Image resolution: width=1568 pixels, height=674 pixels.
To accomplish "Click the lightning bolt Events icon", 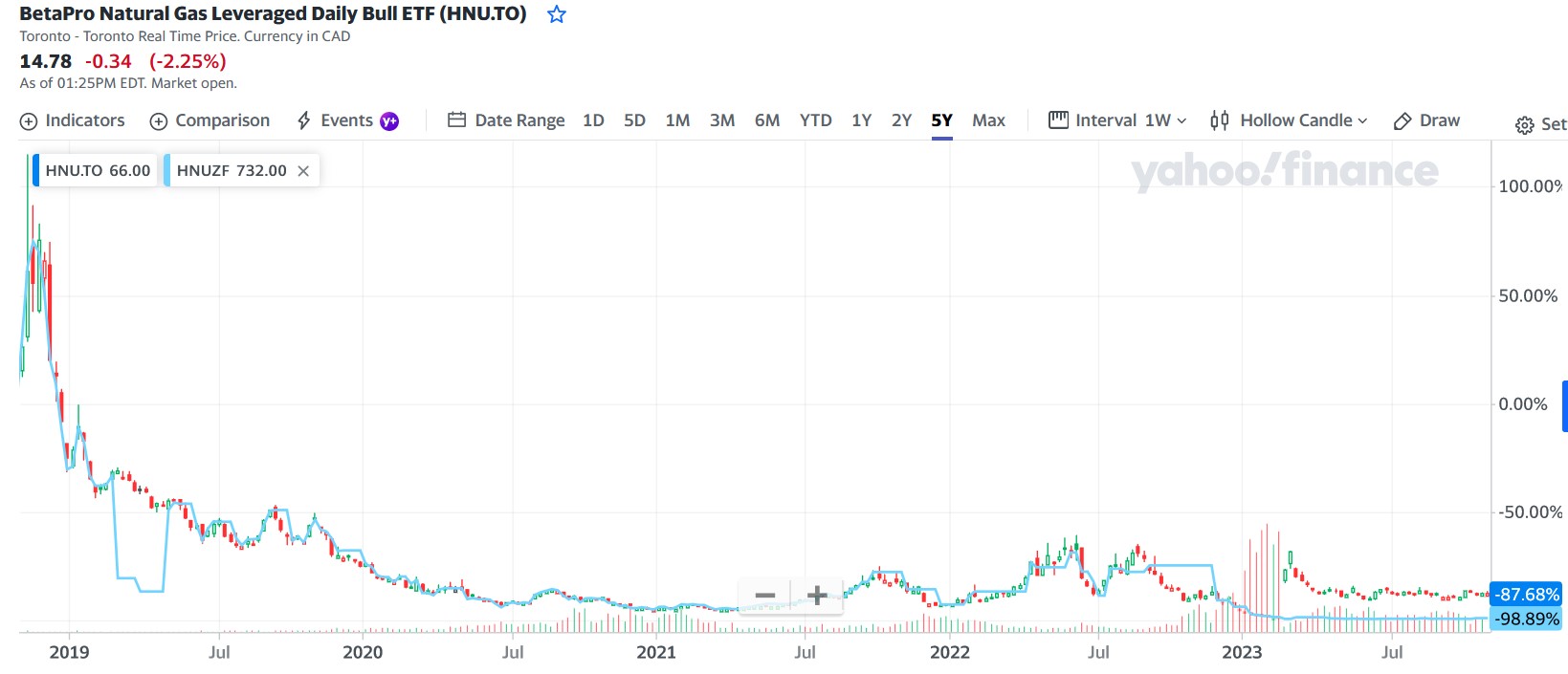I will click(x=304, y=120).
